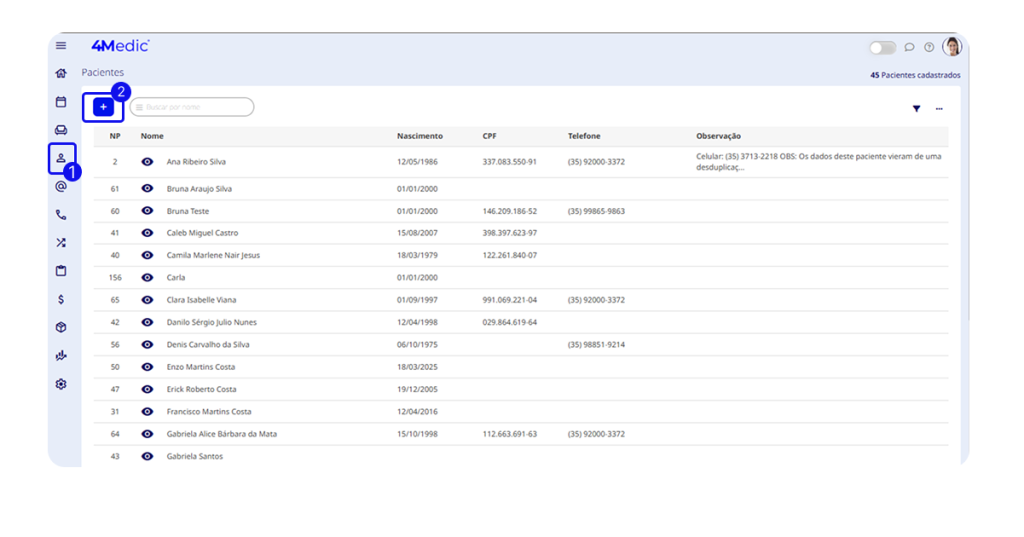This screenshot has width=1024, height=537.
Task: Go to the Home icon in sidebar
Action: click(x=61, y=73)
